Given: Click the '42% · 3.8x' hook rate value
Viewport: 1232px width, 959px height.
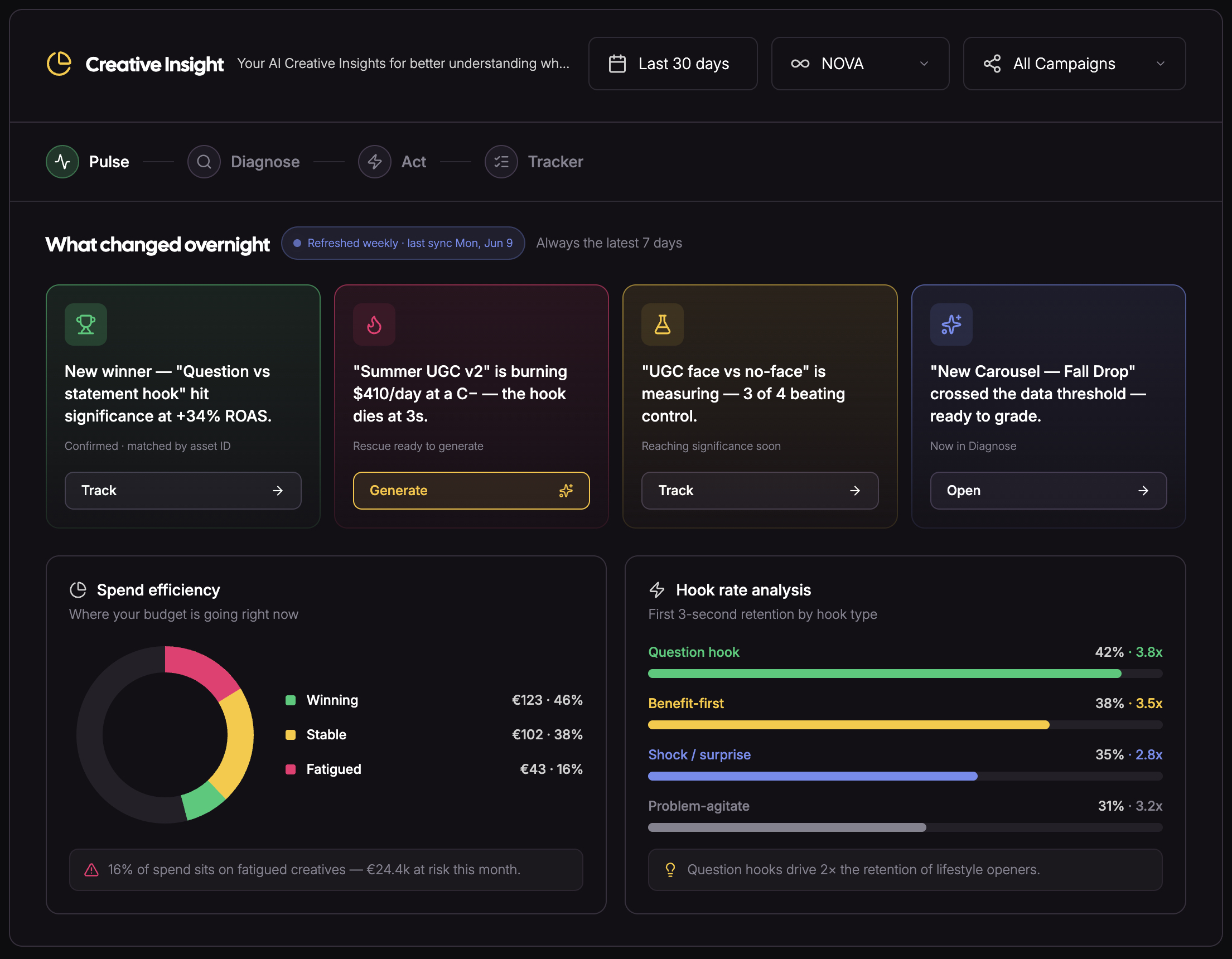Looking at the screenshot, I should point(1128,652).
